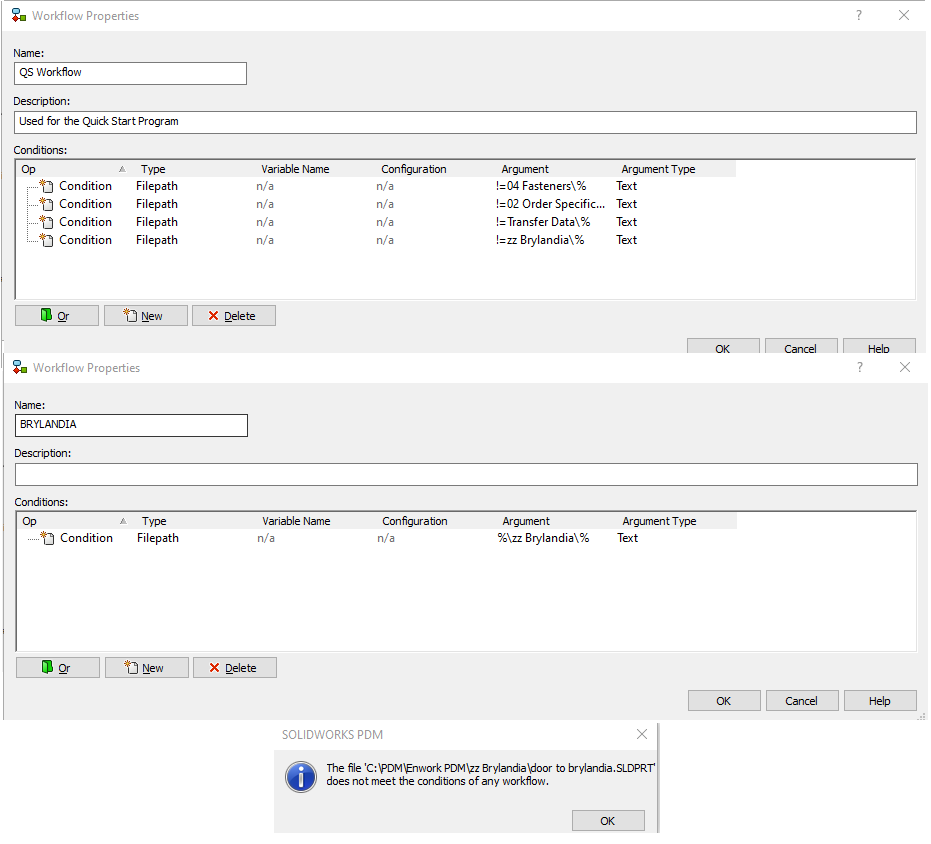Click the blue information icon in SOLIDWORKS PDM message
This screenshot has width=931, height=844.
[301, 776]
